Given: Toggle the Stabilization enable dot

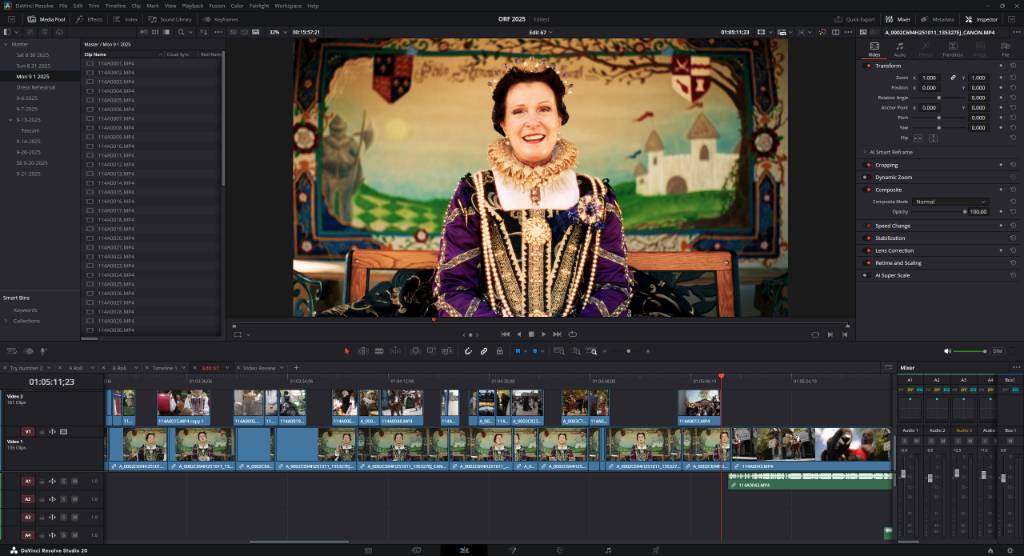Looking at the screenshot, I should click(x=868, y=238).
